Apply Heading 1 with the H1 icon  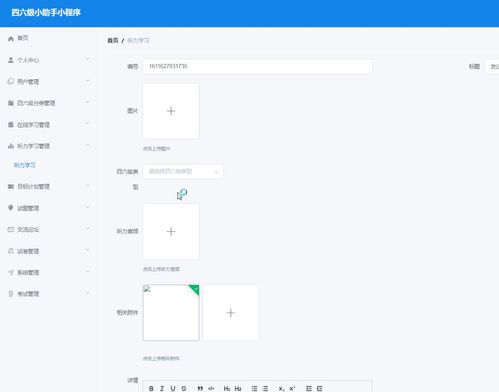click(x=227, y=388)
